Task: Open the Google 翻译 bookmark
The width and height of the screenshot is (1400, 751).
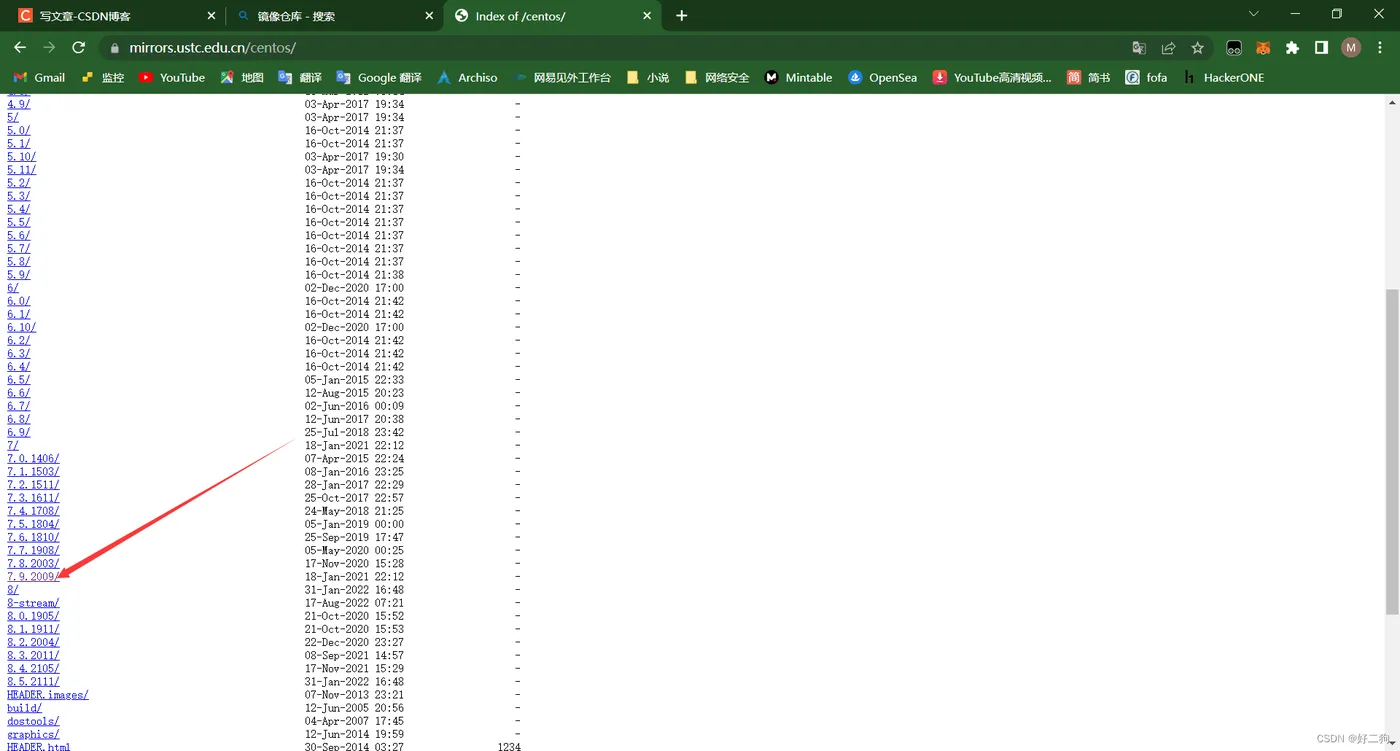Action: pyautogui.click(x=379, y=77)
